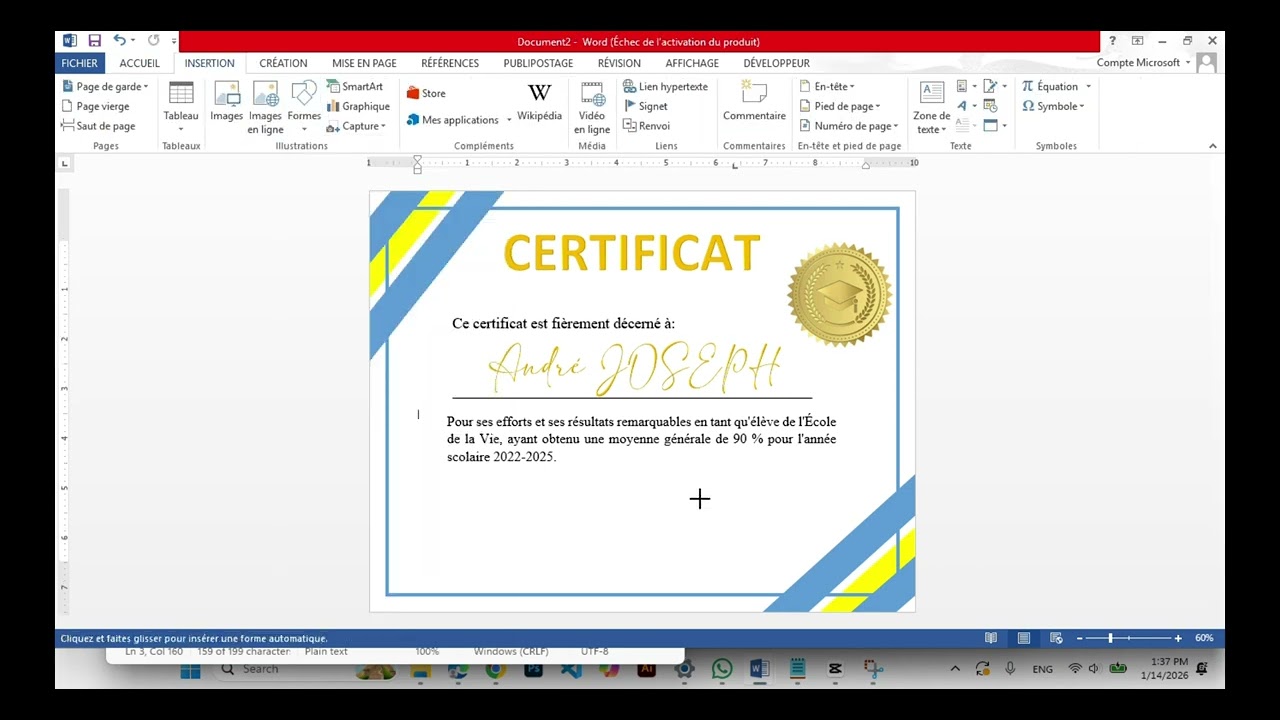The width and height of the screenshot is (1280, 720).
Task: Switch to Print Layout view
Action: [1024, 638]
